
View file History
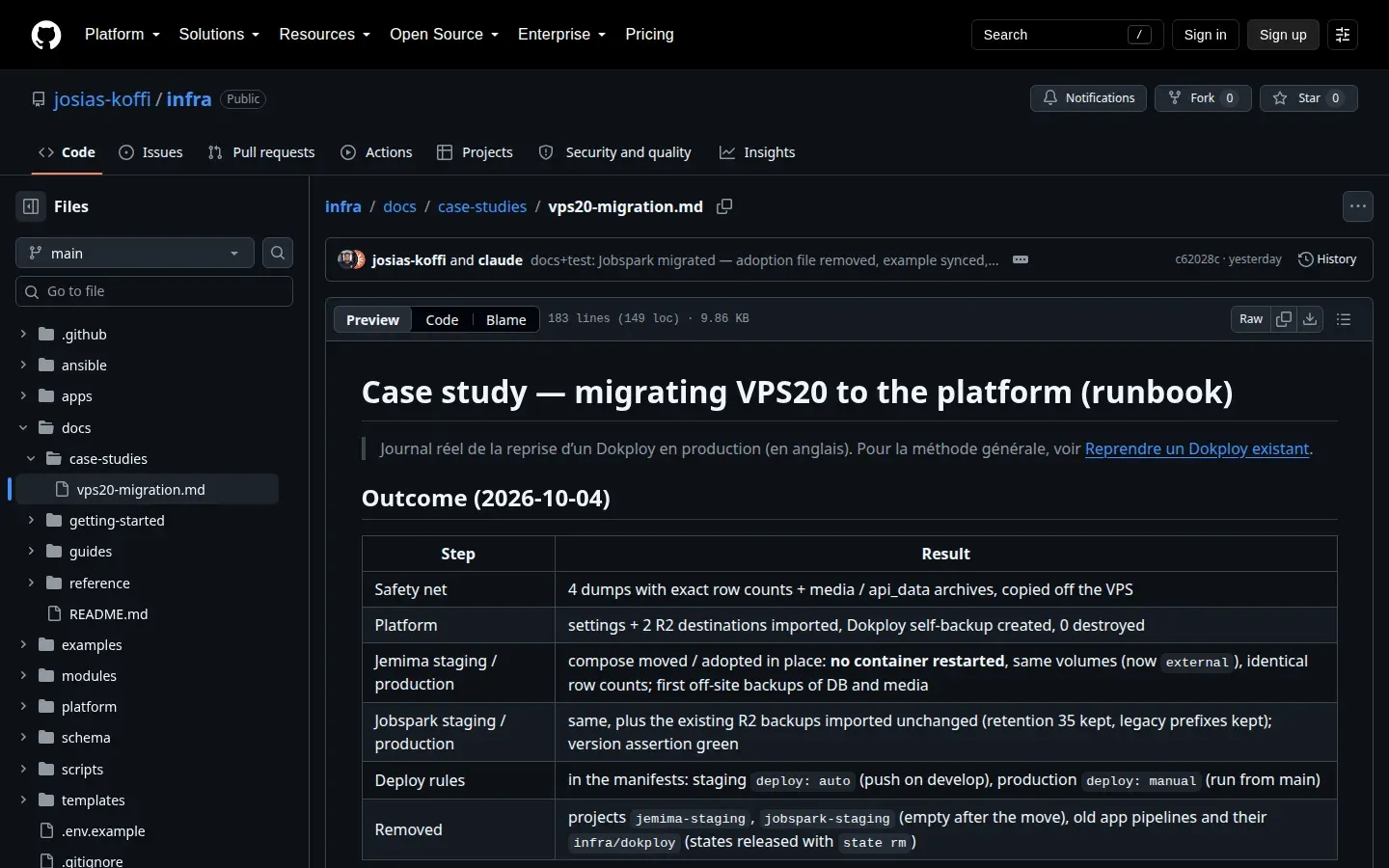1327,259
